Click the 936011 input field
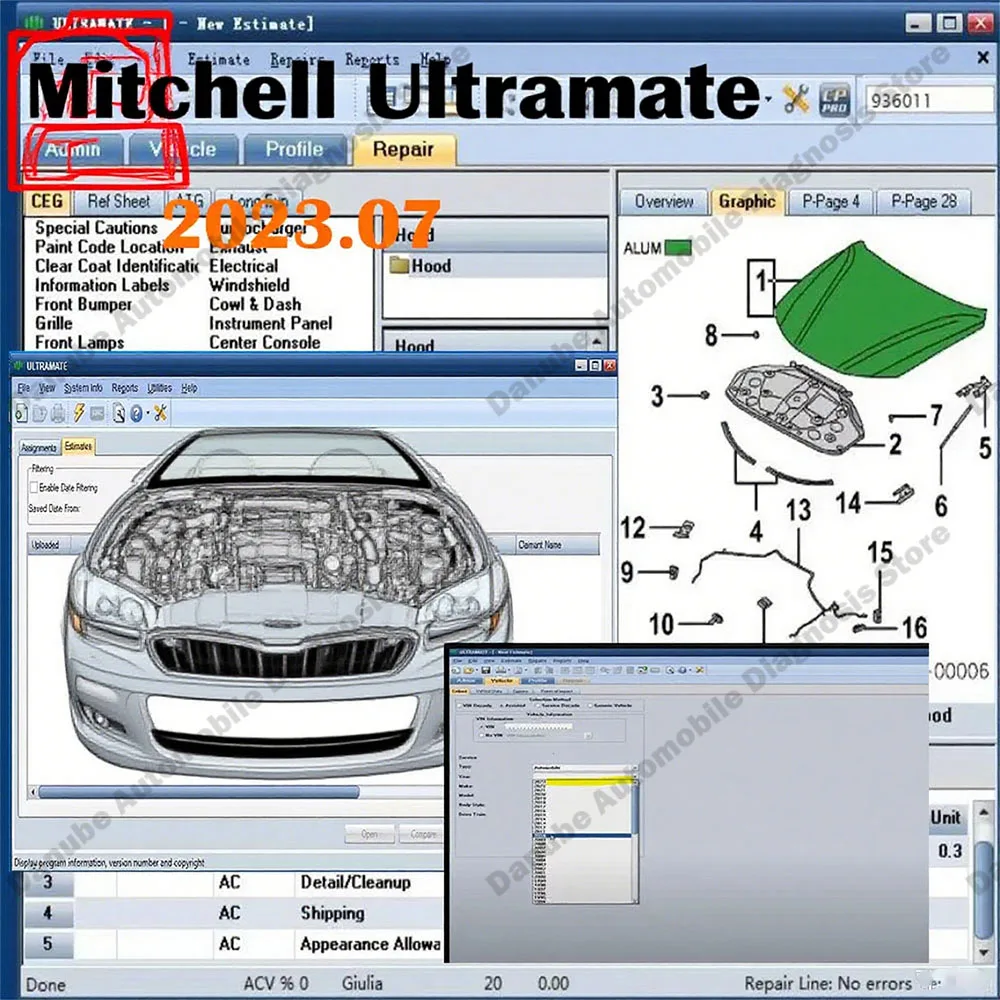 (929, 100)
